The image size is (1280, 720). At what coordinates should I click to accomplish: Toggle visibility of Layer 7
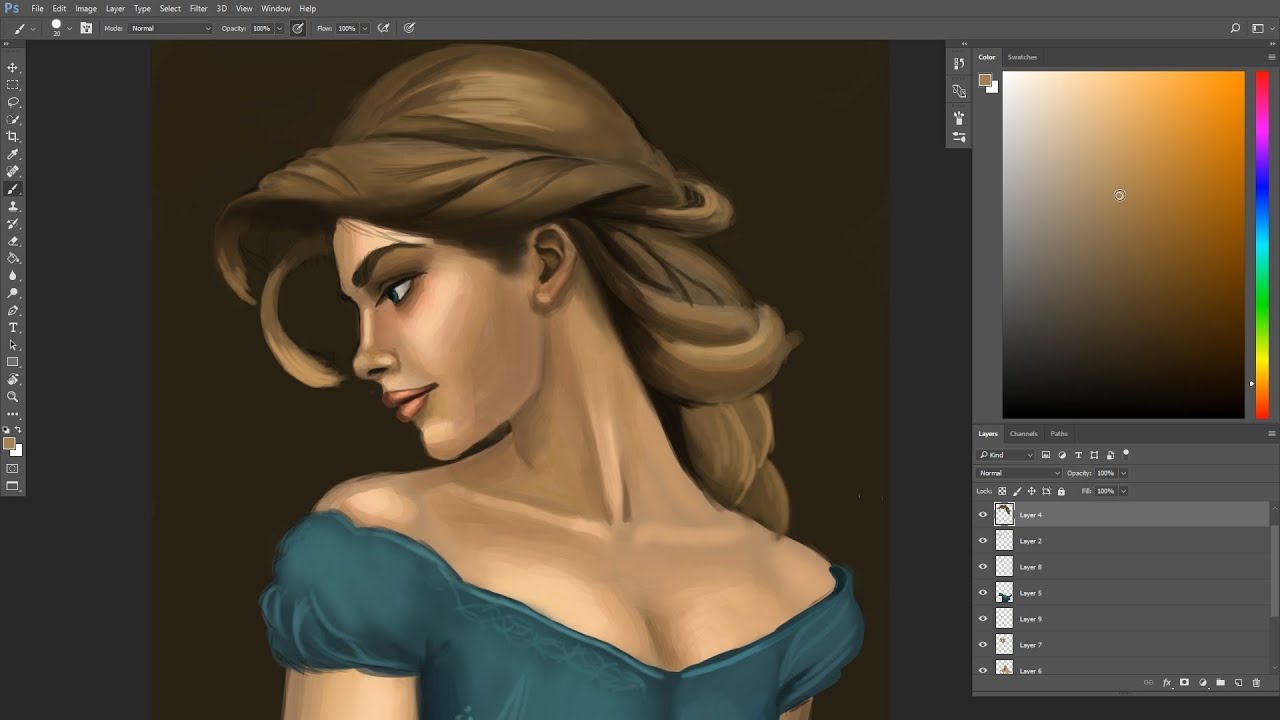click(x=983, y=645)
